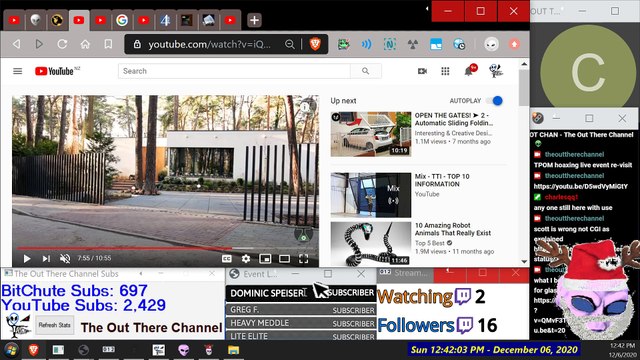The image size is (640, 360).
Task: Switch to number 4 icon tab
Action: [x=165, y=20]
